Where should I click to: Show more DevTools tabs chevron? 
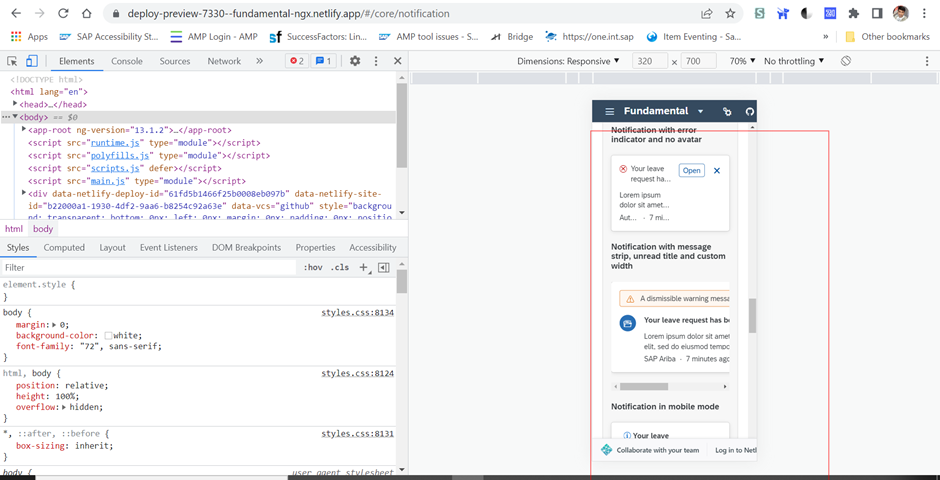click(260, 61)
